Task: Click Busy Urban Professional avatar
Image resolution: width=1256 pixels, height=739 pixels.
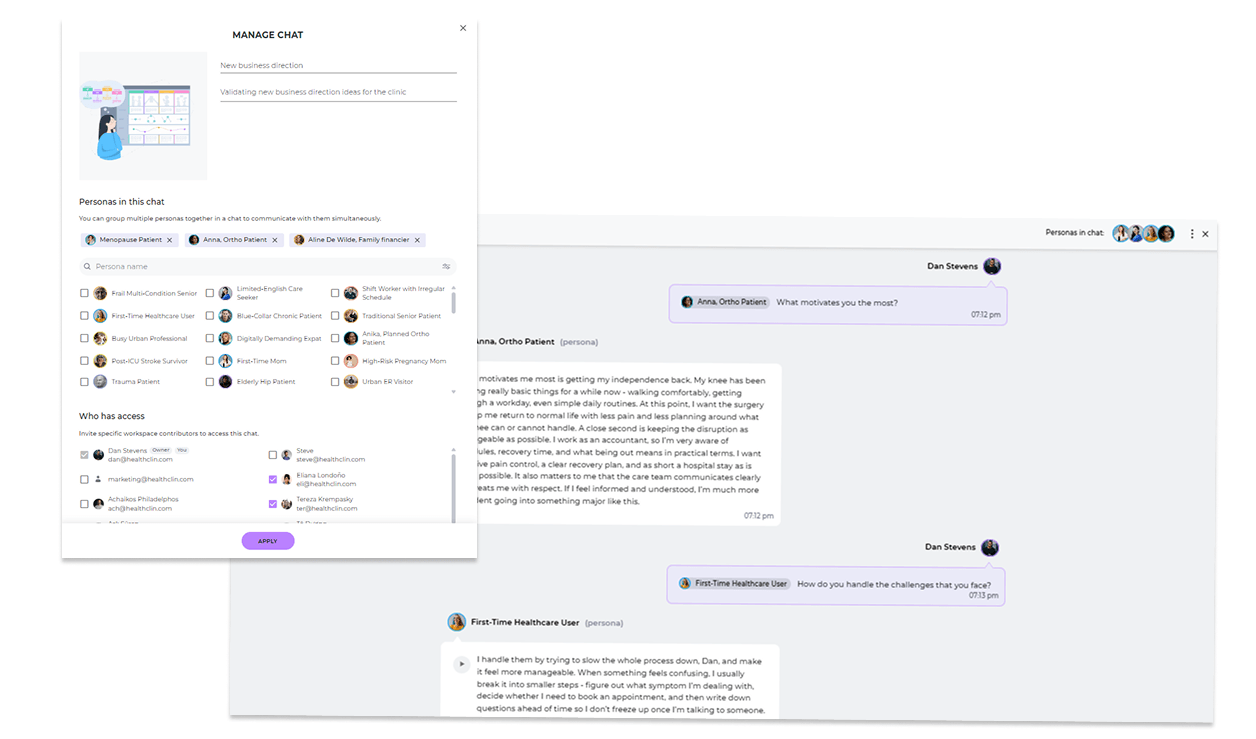Action: tap(100, 338)
